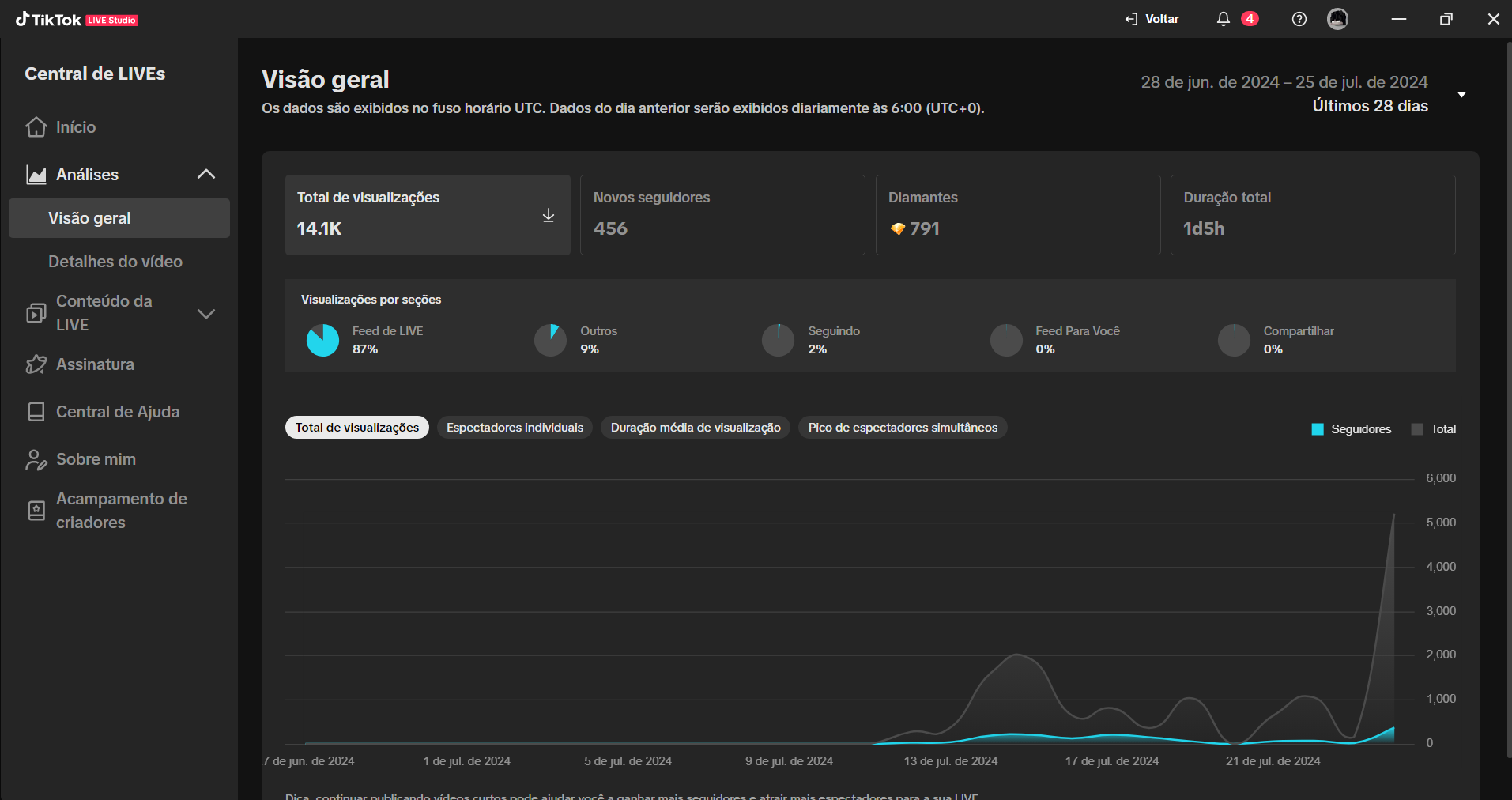Click the TikTok LIVE Studio logo
The width and height of the screenshot is (1512, 800).
click(x=77, y=20)
